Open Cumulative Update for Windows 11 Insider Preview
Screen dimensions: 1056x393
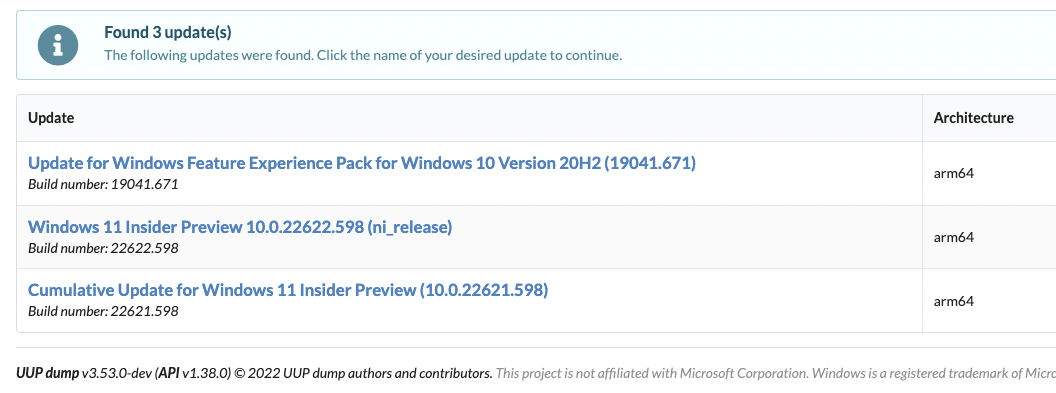click(x=288, y=290)
